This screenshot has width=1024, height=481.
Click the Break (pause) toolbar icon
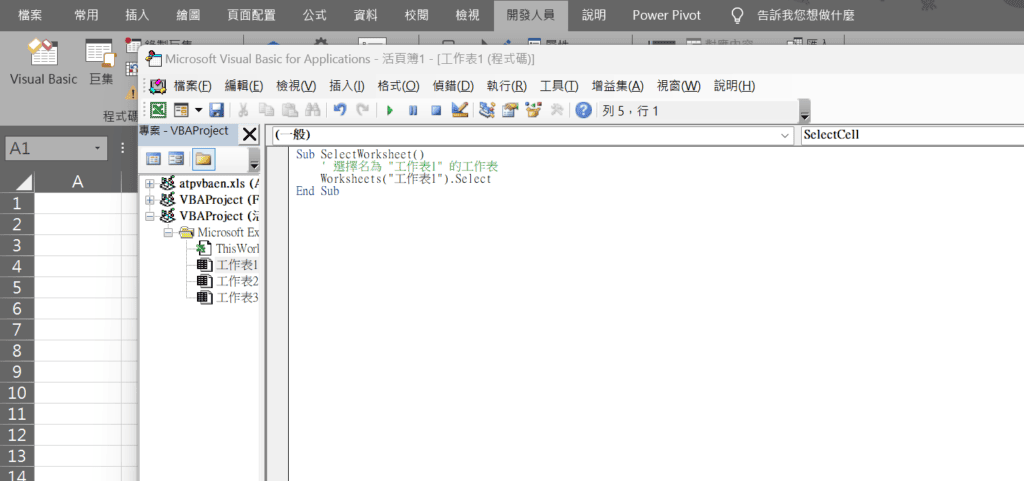point(413,110)
